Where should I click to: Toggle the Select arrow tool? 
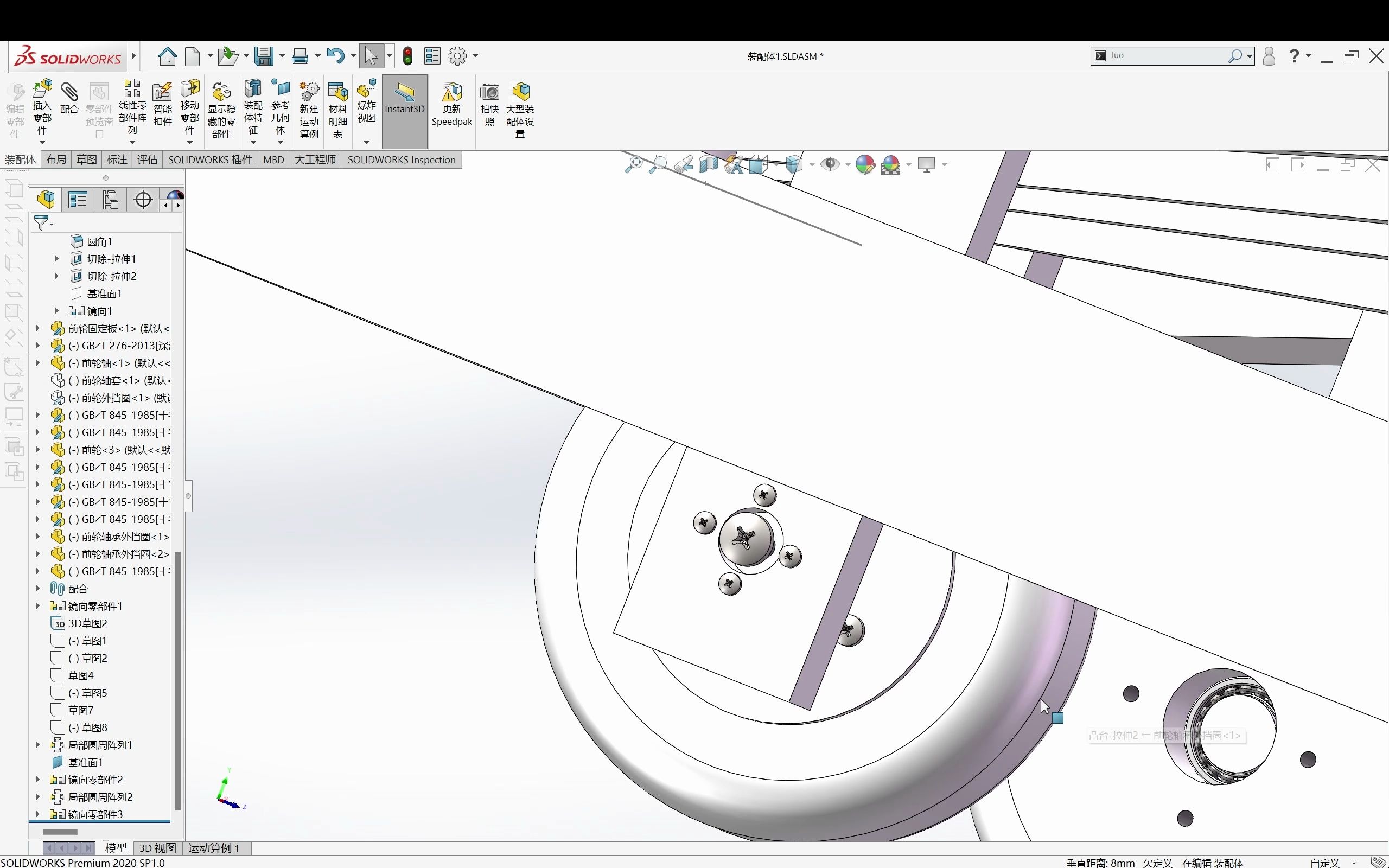pos(371,56)
